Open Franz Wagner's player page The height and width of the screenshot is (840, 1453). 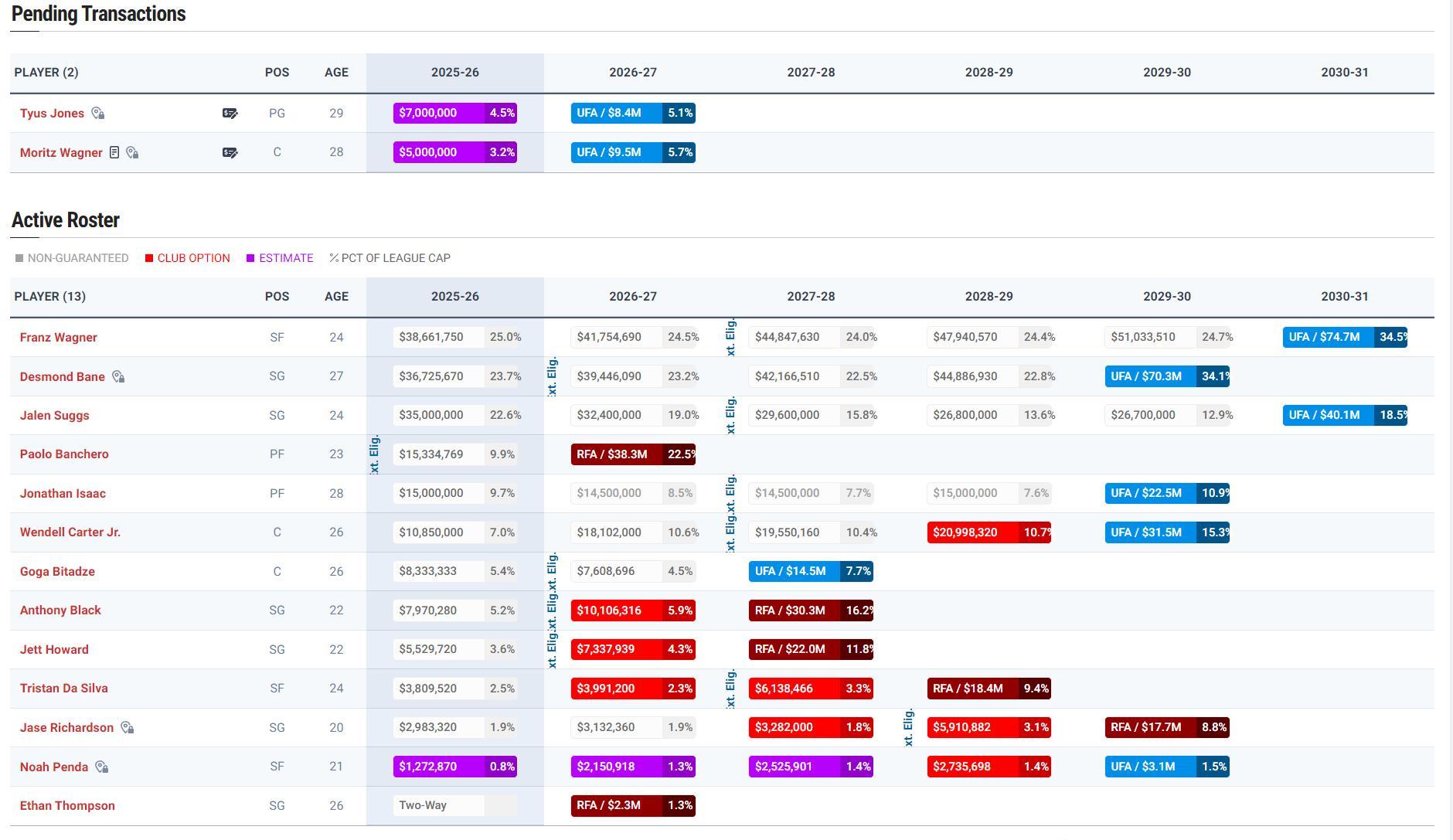point(59,338)
